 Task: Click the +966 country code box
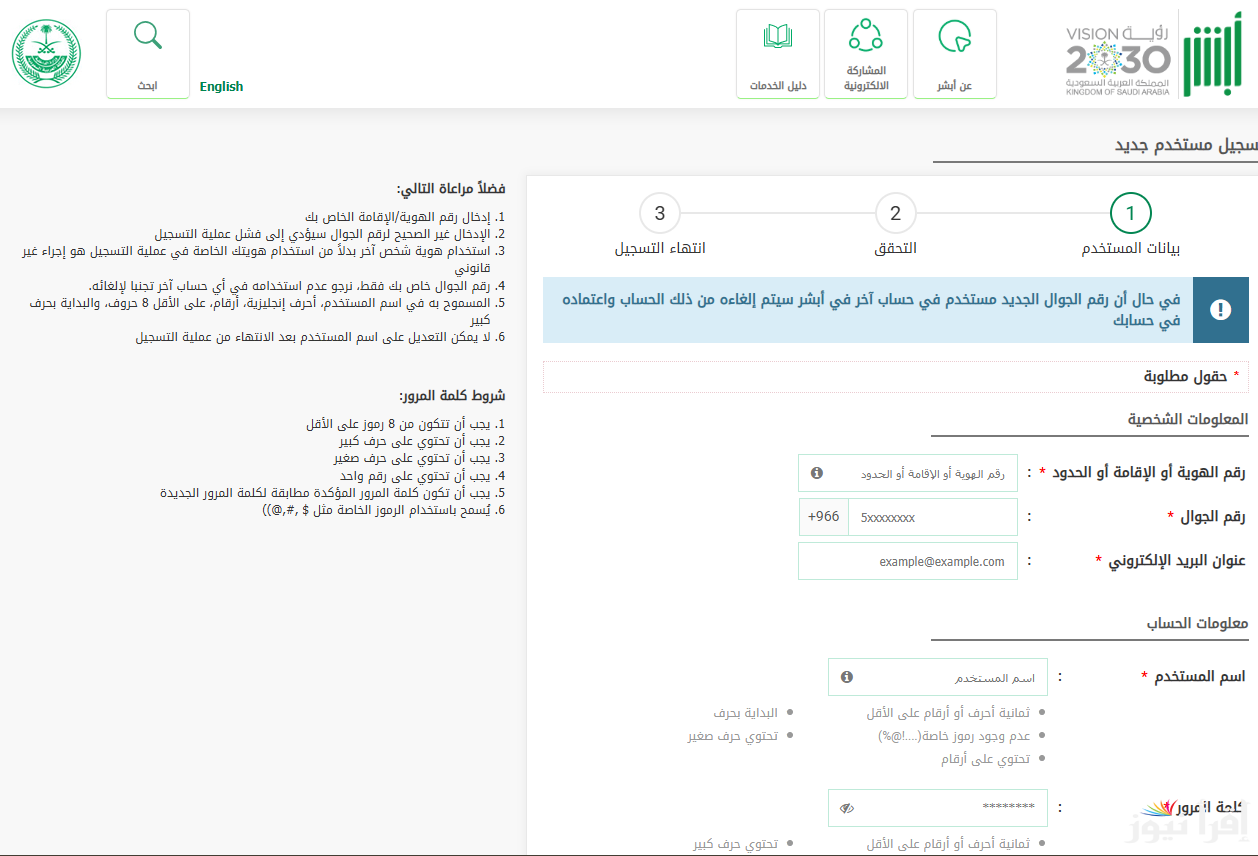tap(824, 518)
